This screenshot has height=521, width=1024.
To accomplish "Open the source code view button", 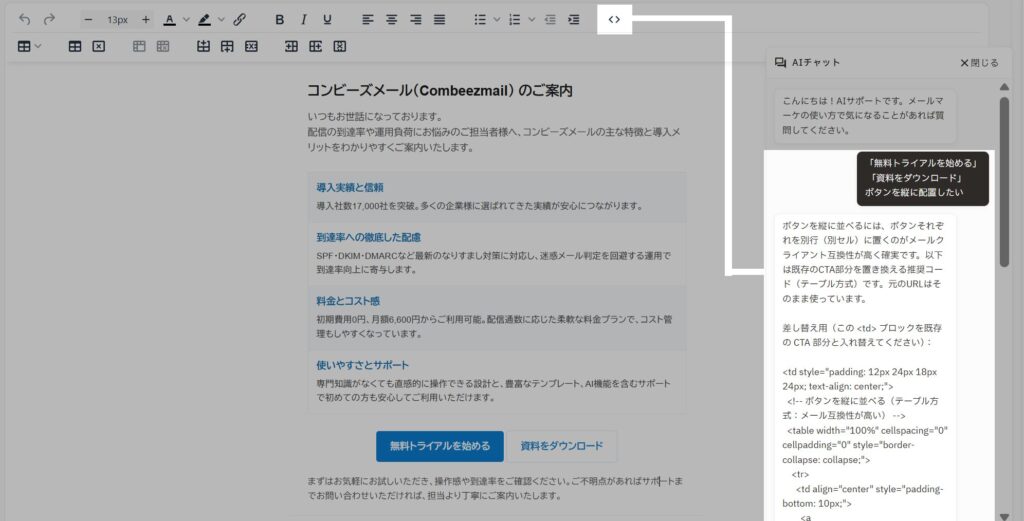I will click(614, 19).
